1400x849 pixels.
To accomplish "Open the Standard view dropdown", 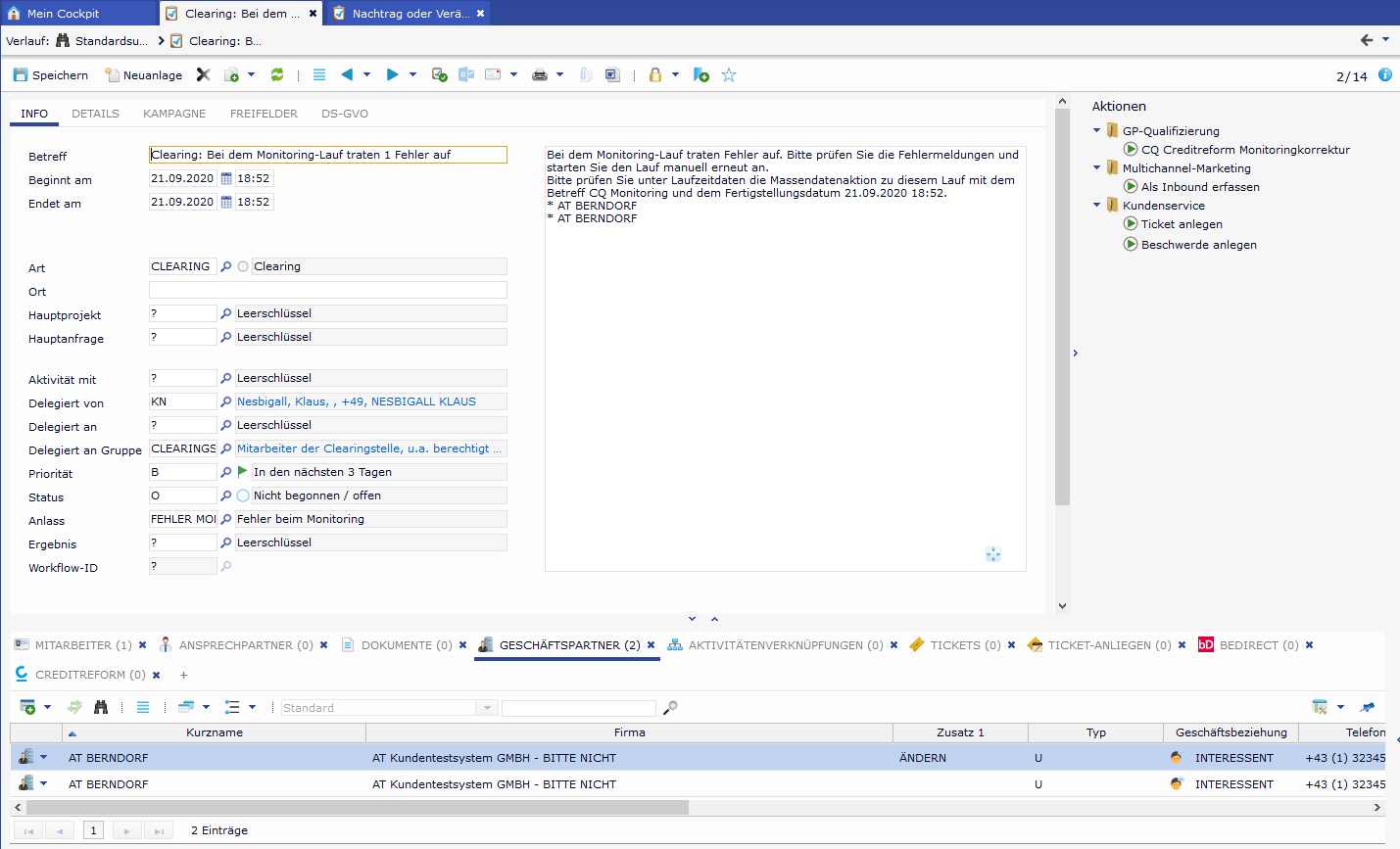I will tap(487, 708).
